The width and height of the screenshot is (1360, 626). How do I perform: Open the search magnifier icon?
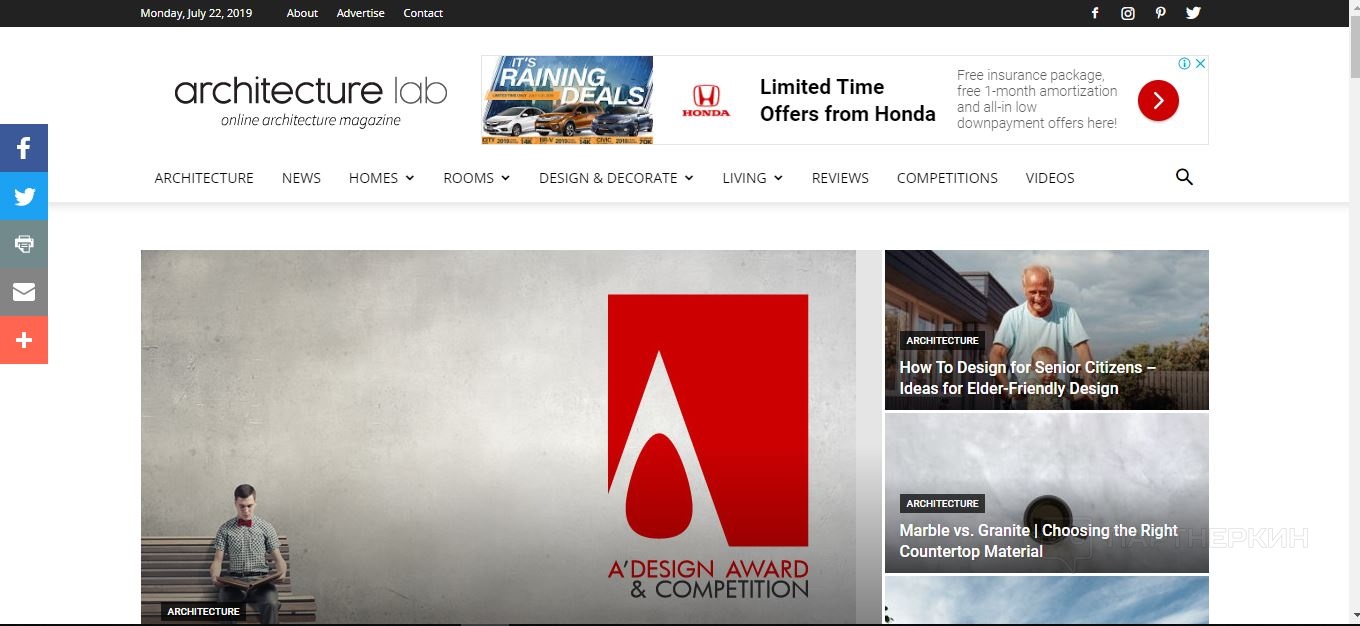pos(1184,177)
